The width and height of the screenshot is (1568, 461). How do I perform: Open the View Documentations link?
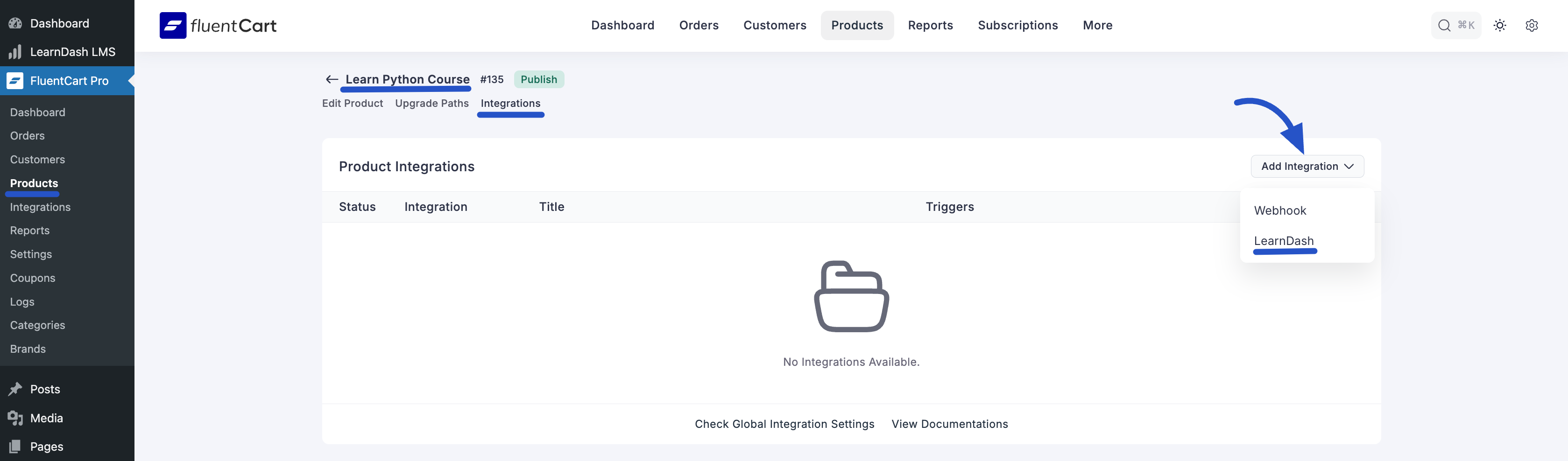949,425
